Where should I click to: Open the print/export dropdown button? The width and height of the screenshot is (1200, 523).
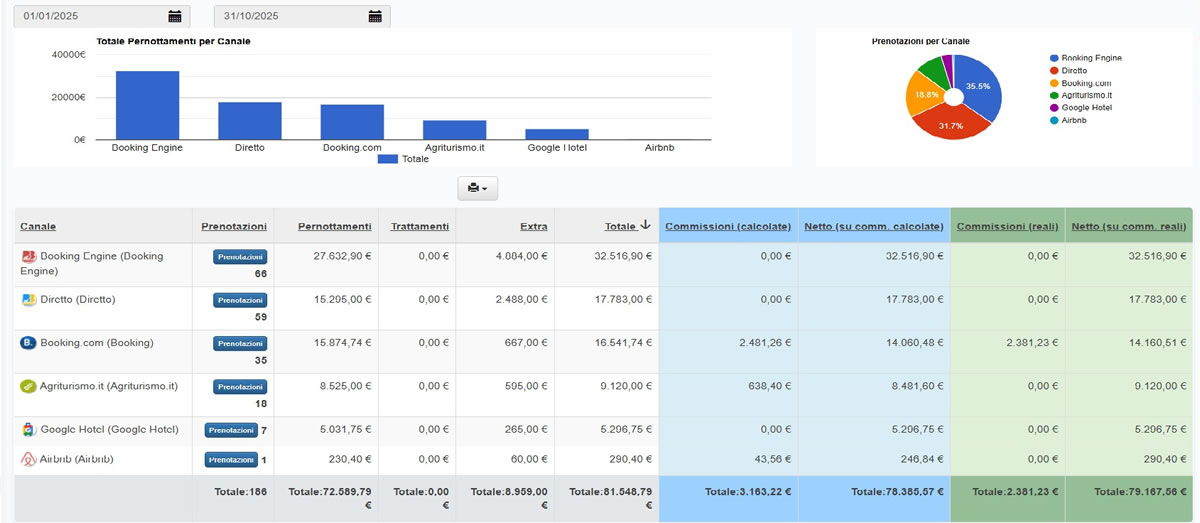point(477,188)
